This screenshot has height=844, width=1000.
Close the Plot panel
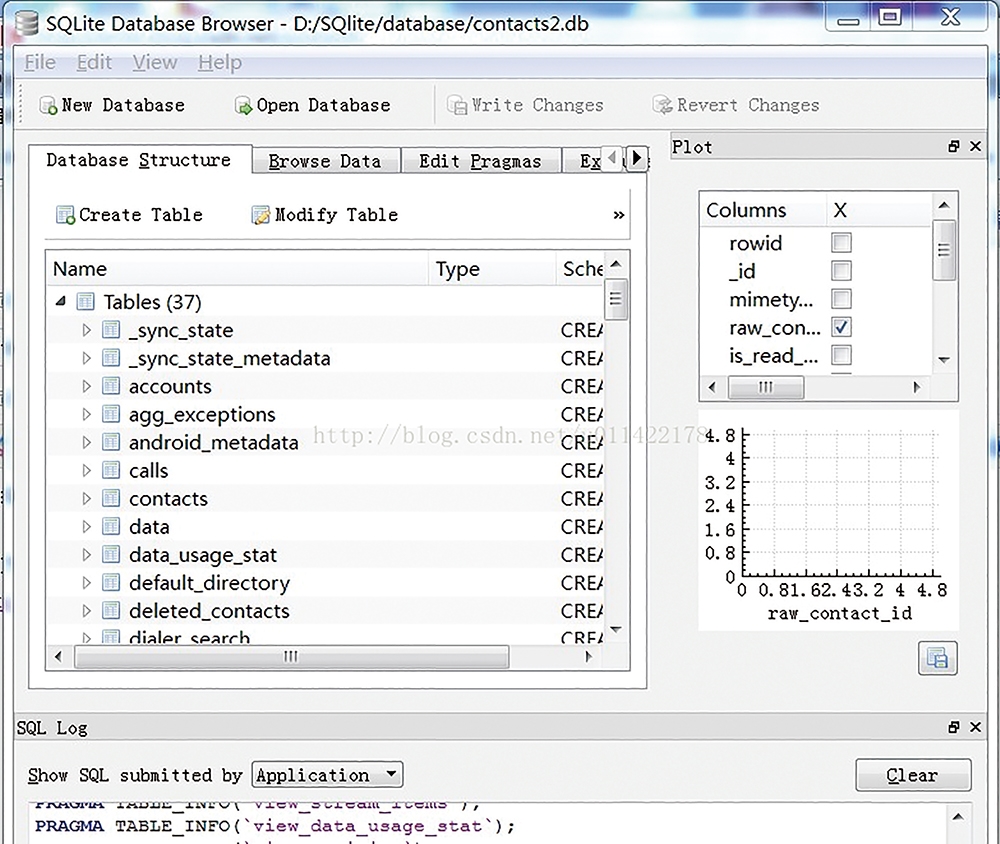[975, 147]
